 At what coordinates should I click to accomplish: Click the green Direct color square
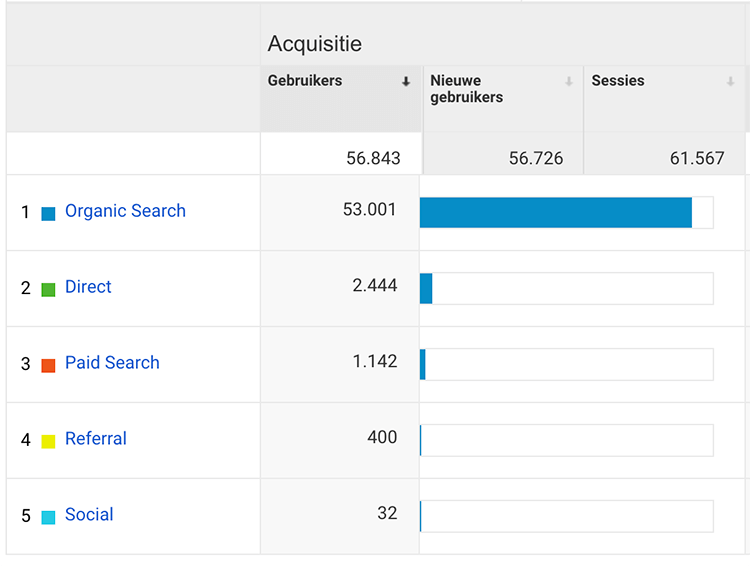48,289
